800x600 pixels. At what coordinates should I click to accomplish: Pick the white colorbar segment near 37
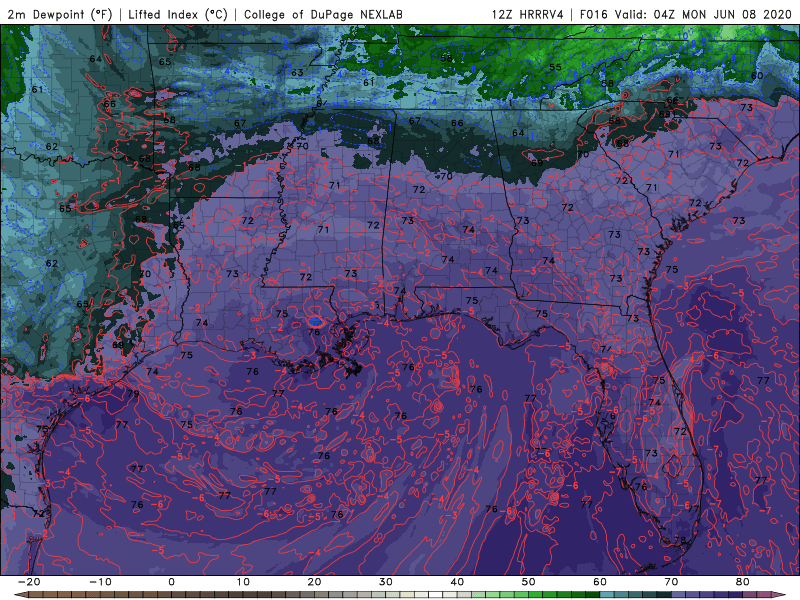[x=436, y=595]
